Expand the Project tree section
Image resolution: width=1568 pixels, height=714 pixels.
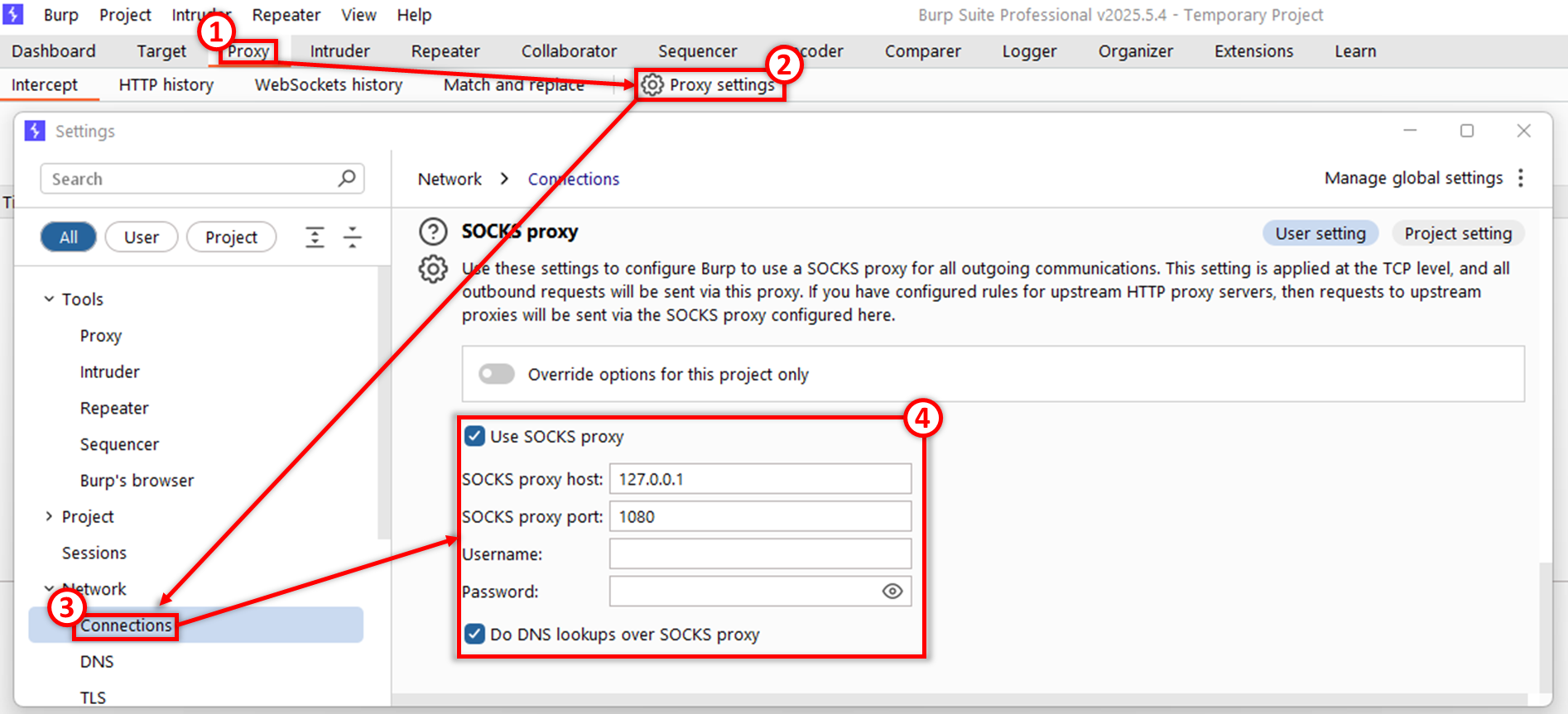pyautogui.click(x=49, y=516)
